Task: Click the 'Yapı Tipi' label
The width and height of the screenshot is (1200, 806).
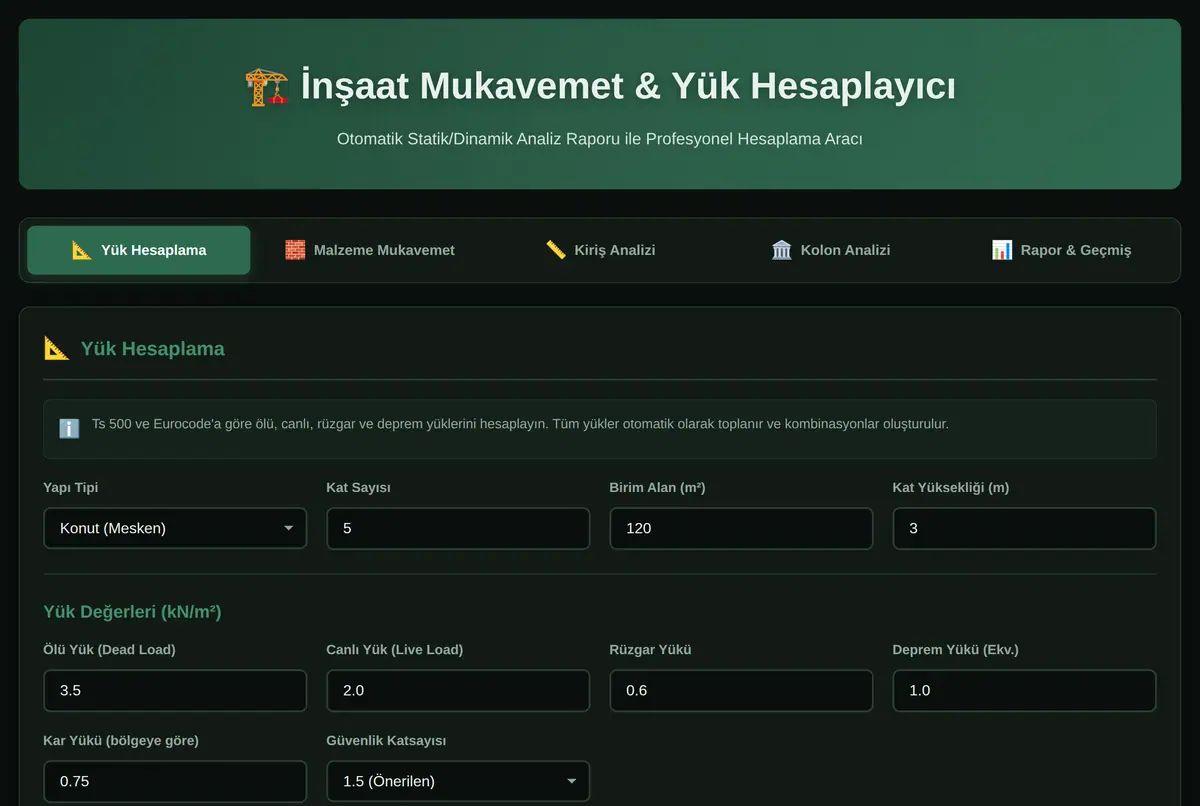Action: pyautogui.click(x=71, y=488)
